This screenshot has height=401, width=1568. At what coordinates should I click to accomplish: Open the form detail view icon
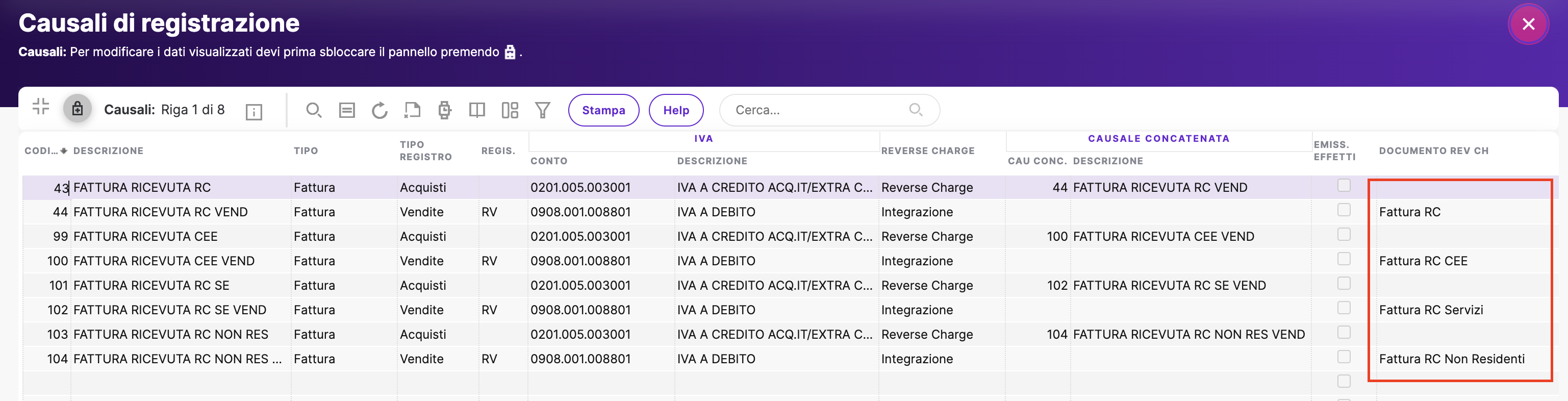click(x=347, y=110)
